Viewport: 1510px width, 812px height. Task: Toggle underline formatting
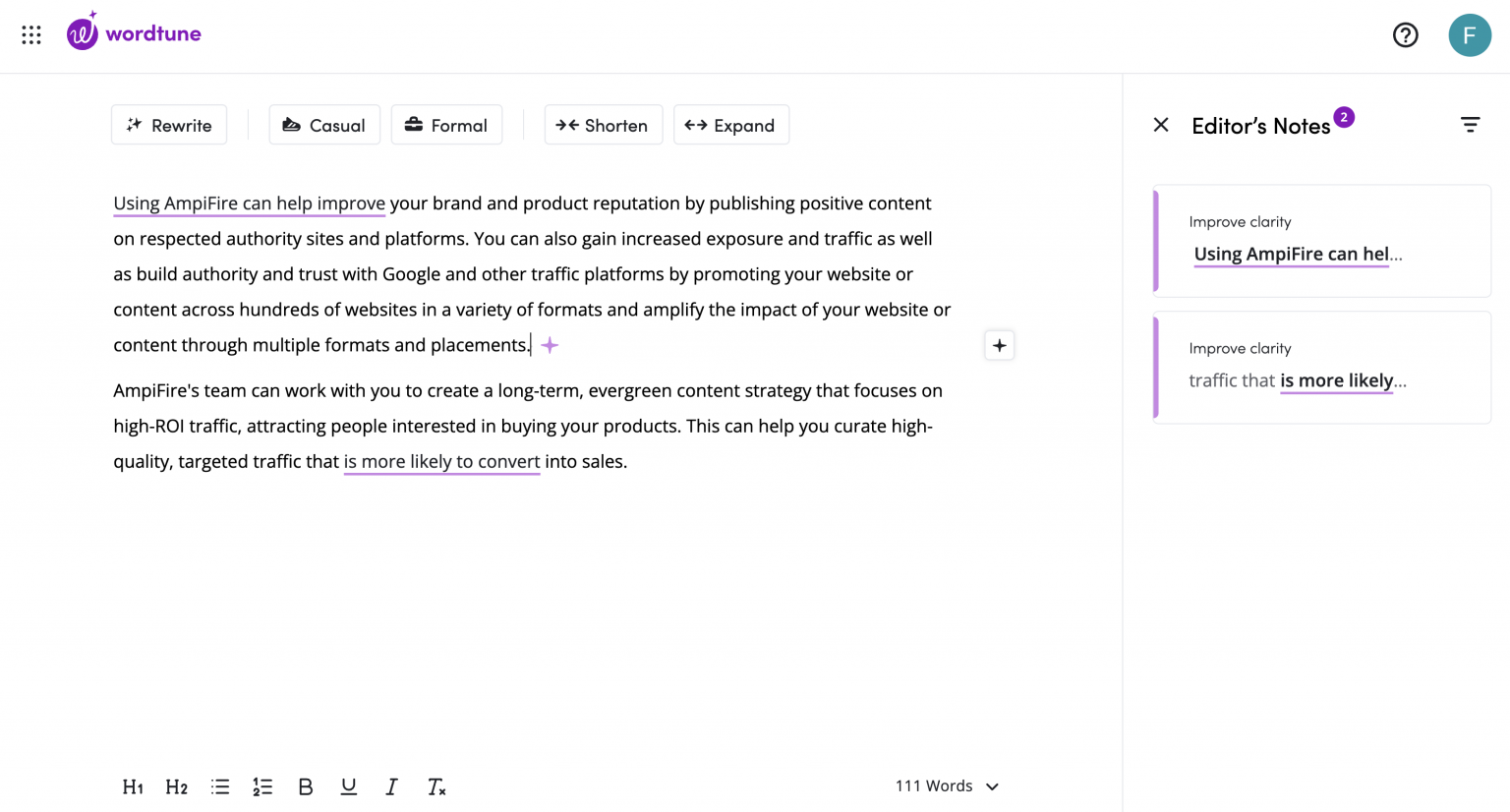click(348, 786)
